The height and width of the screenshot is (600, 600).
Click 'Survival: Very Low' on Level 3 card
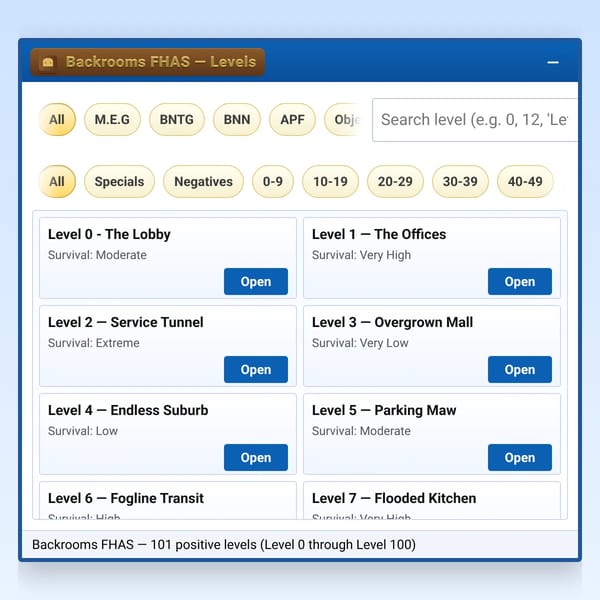point(360,343)
